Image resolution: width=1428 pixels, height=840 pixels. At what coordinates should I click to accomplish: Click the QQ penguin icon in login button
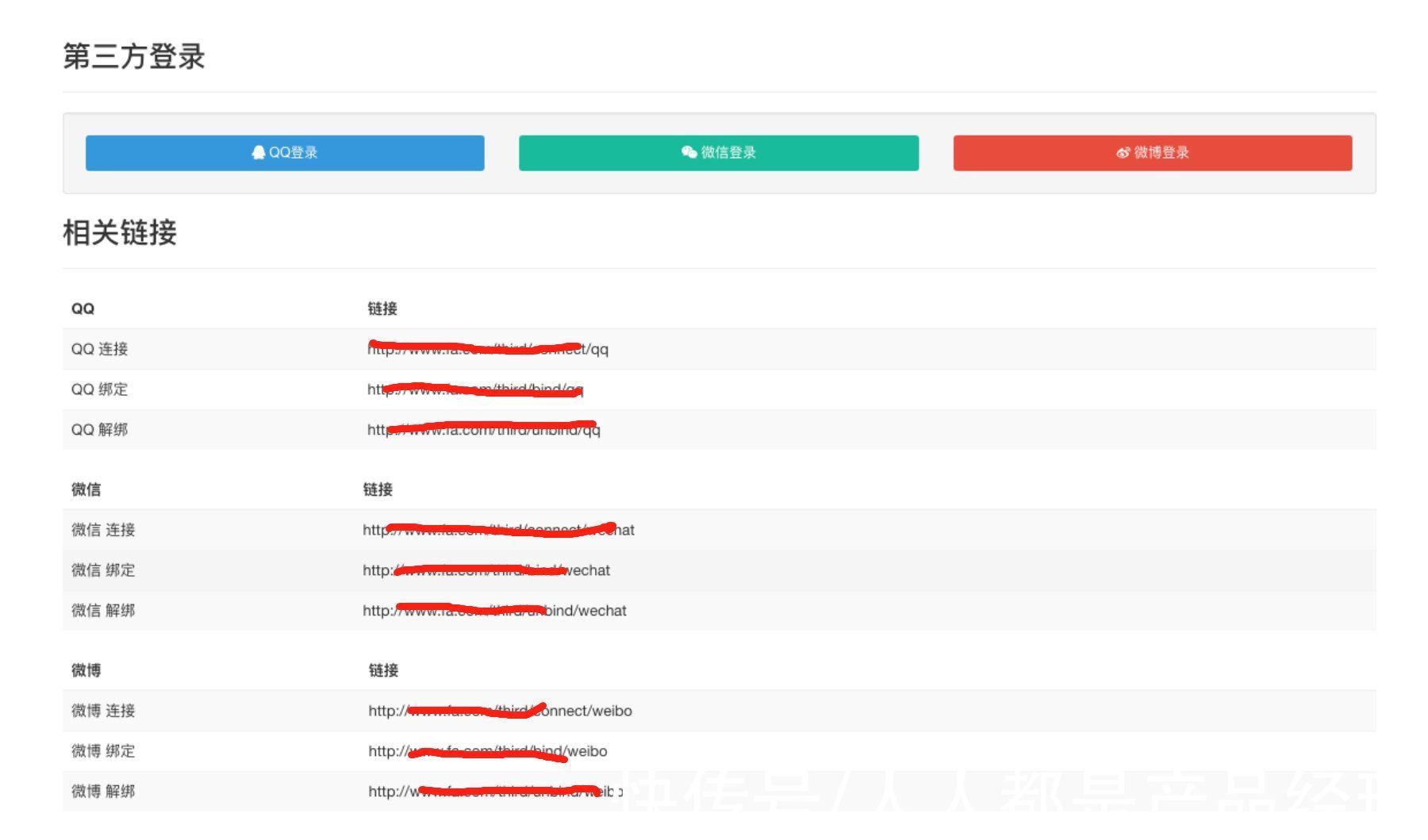[x=259, y=152]
